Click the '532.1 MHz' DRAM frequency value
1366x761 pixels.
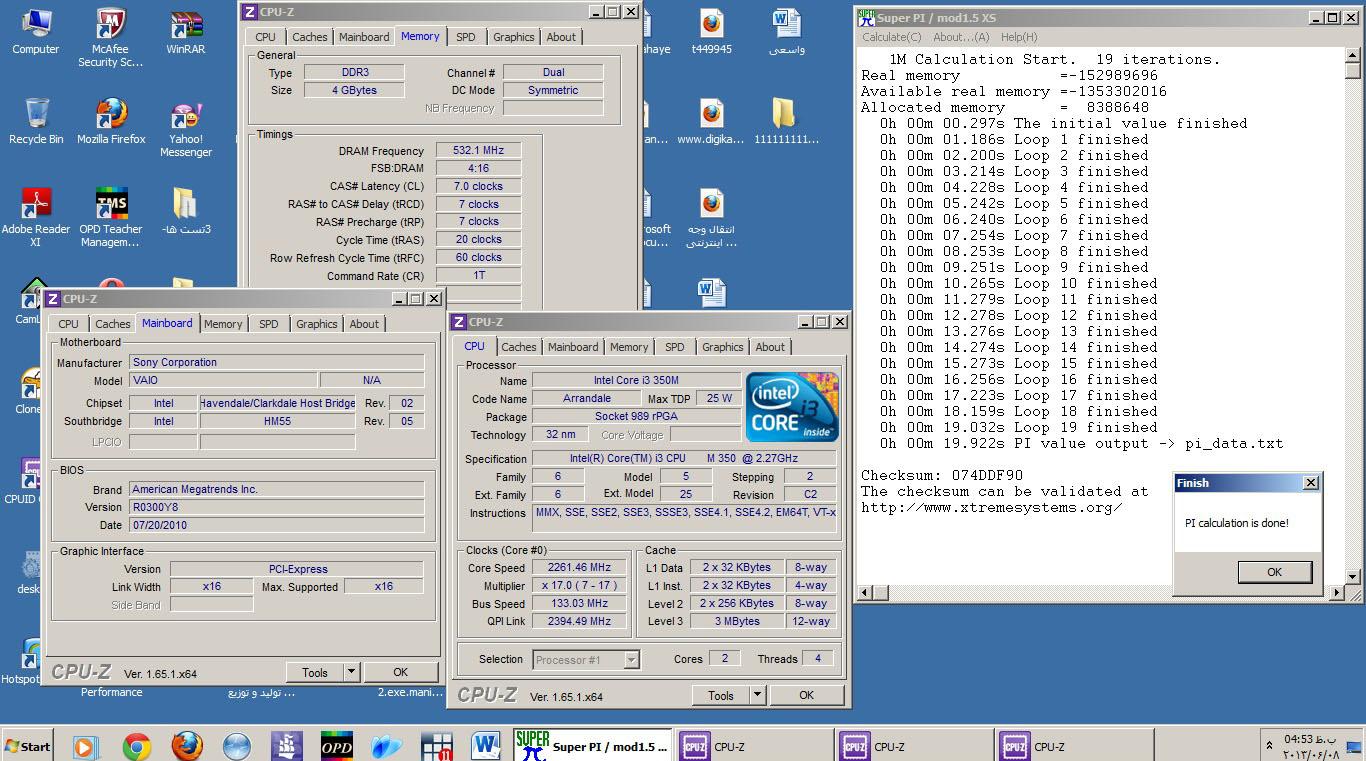pyautogui.click(x=478, y=150)
